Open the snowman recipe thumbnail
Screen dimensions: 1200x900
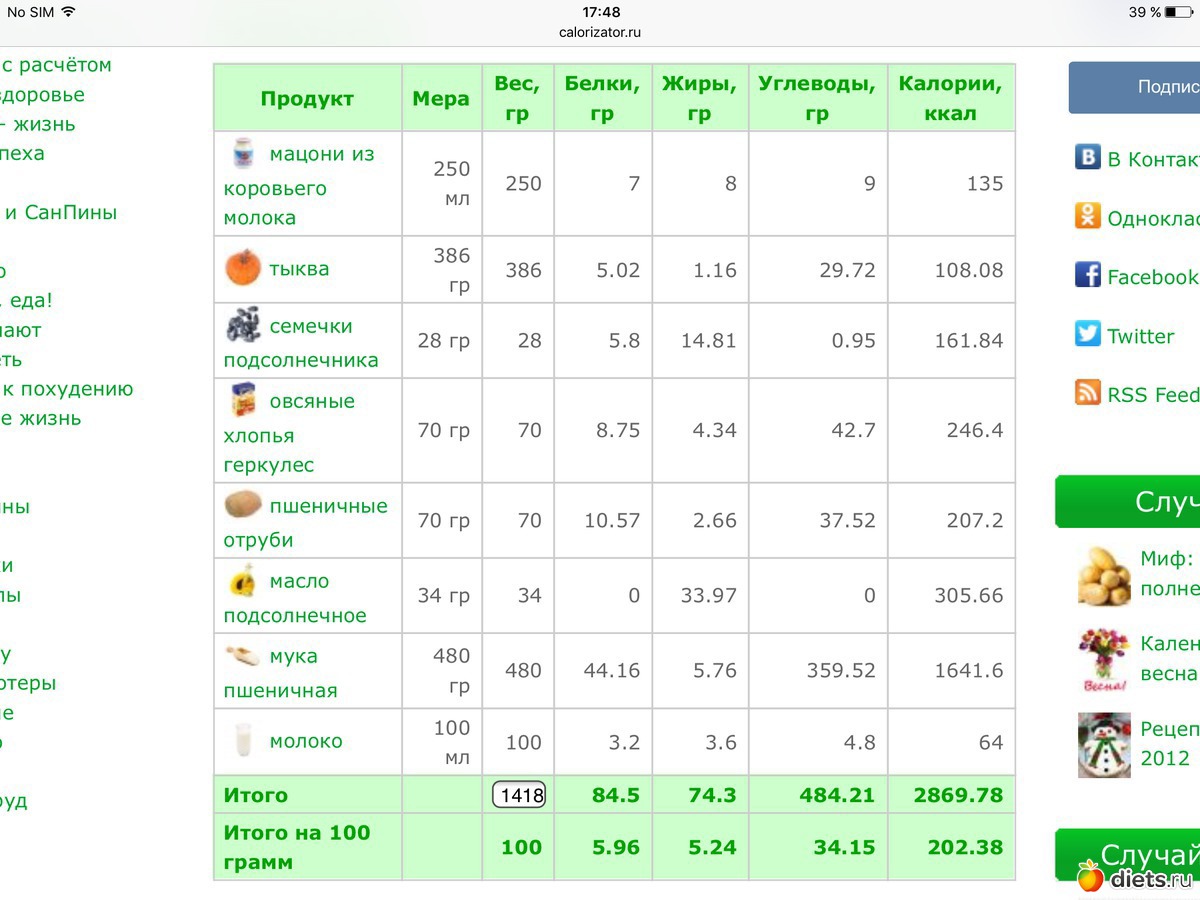click(1103, 744)
